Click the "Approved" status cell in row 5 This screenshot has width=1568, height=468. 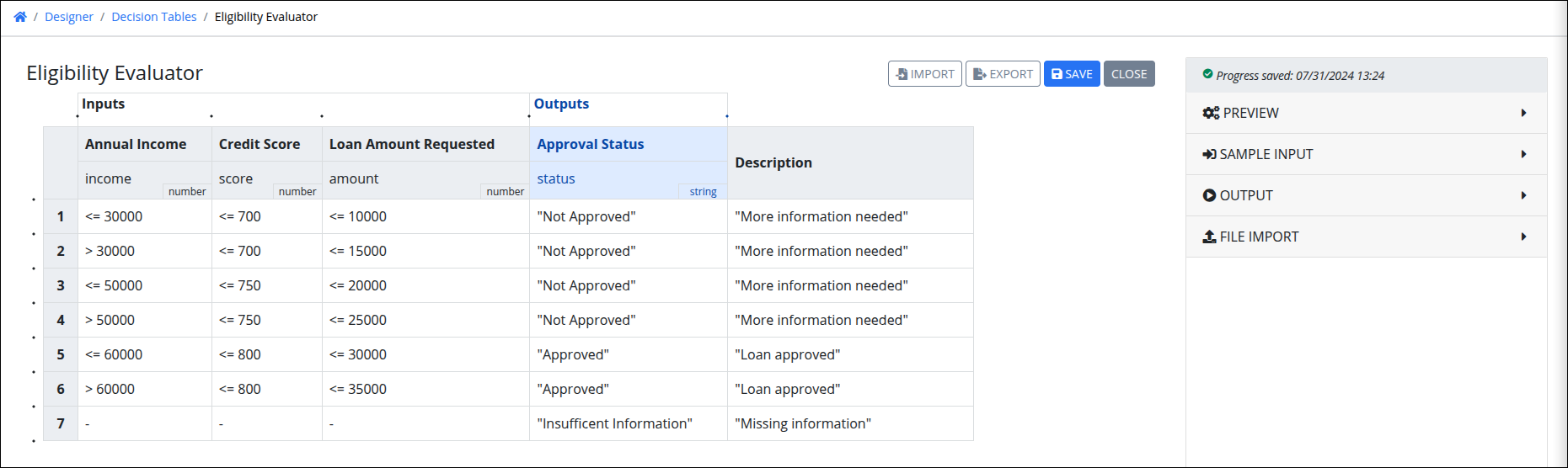pos(629,354)
